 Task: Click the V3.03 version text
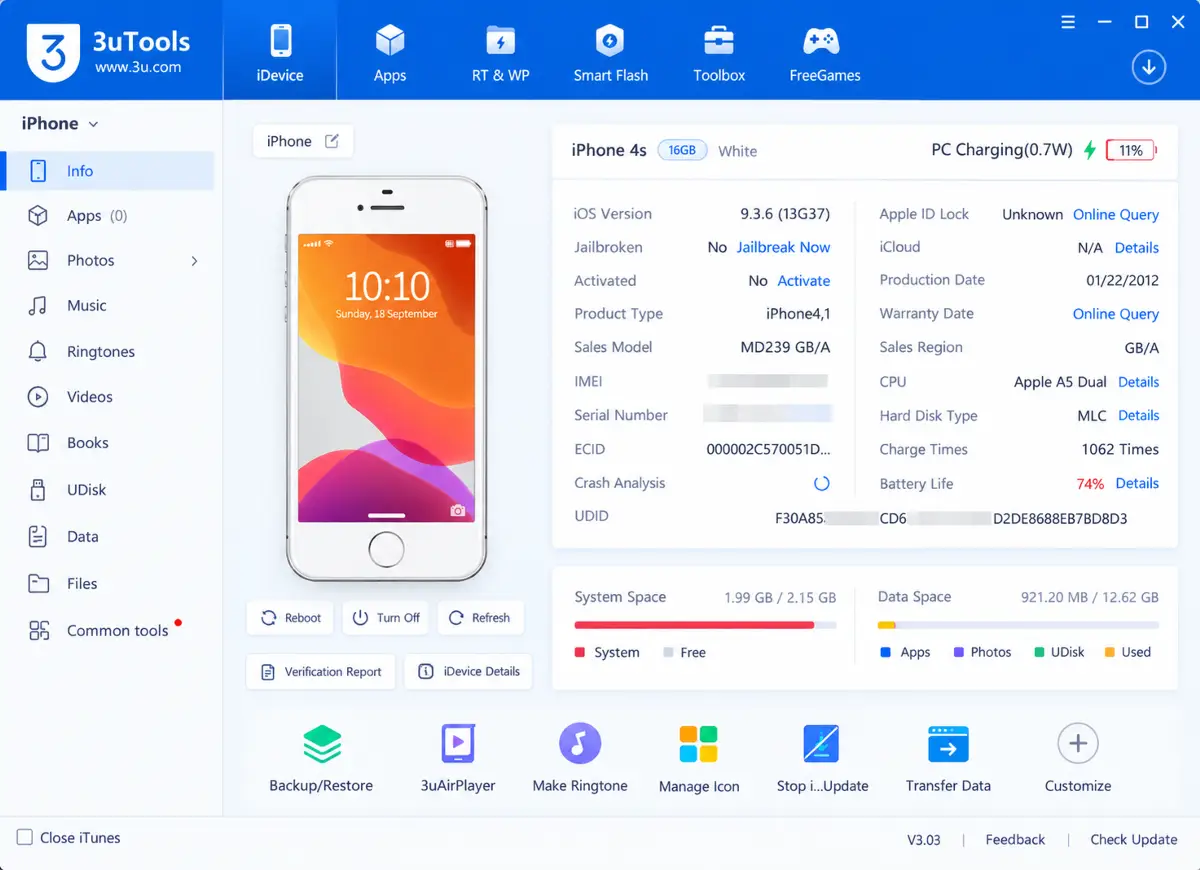[x=924, y=840]
